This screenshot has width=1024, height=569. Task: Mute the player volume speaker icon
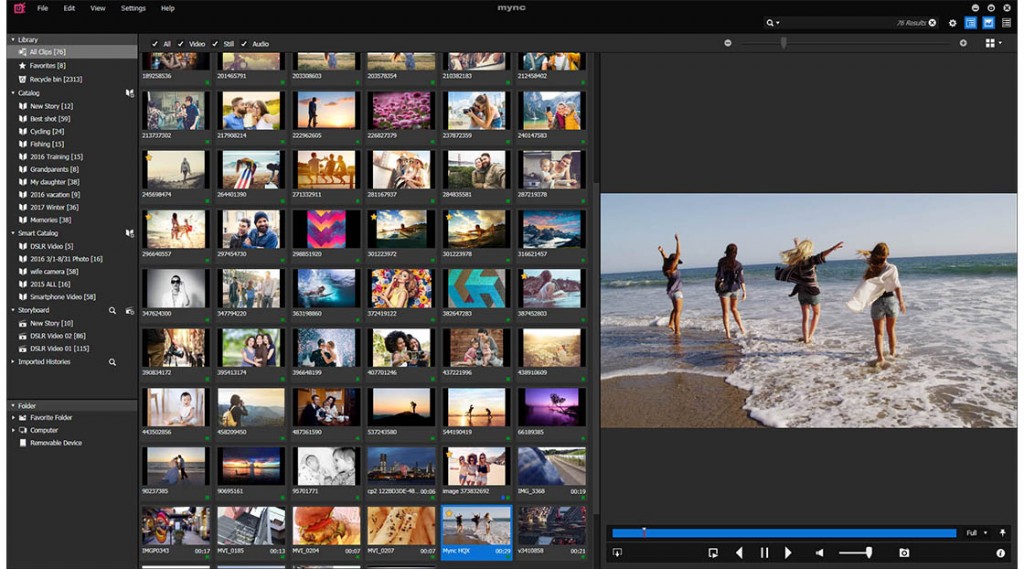[820, 553]
